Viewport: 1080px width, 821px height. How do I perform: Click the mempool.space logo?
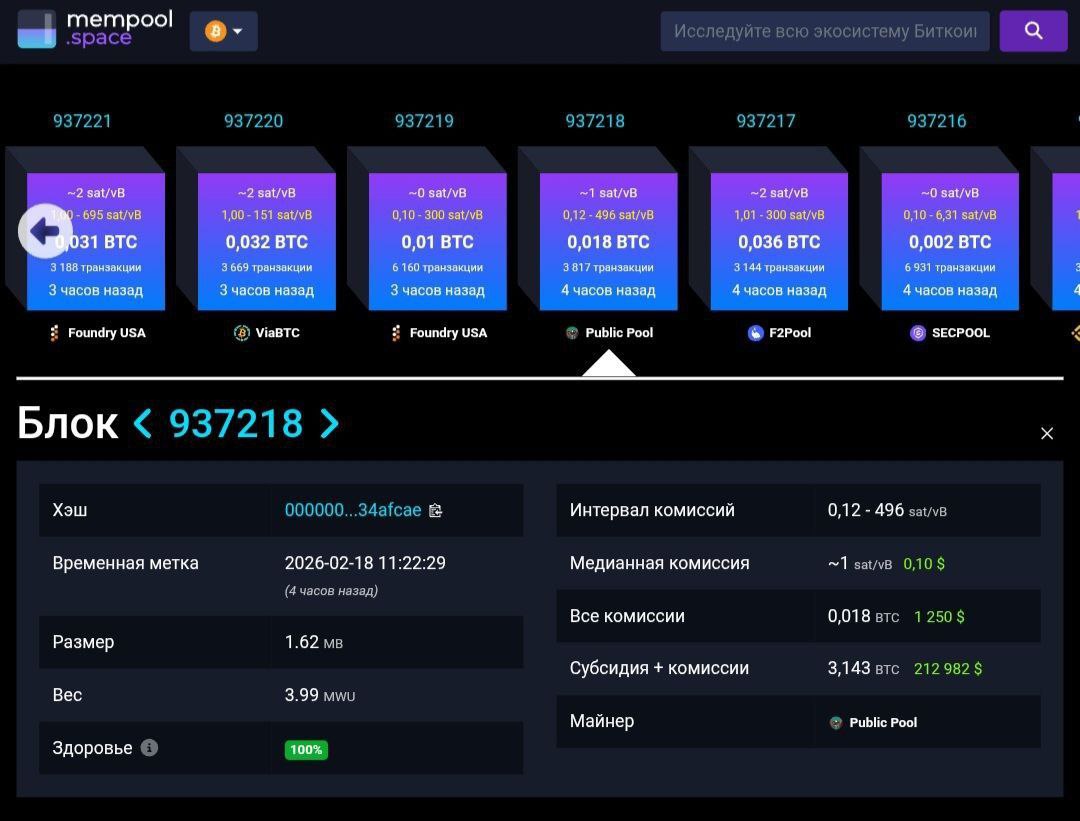click(95, 29)
